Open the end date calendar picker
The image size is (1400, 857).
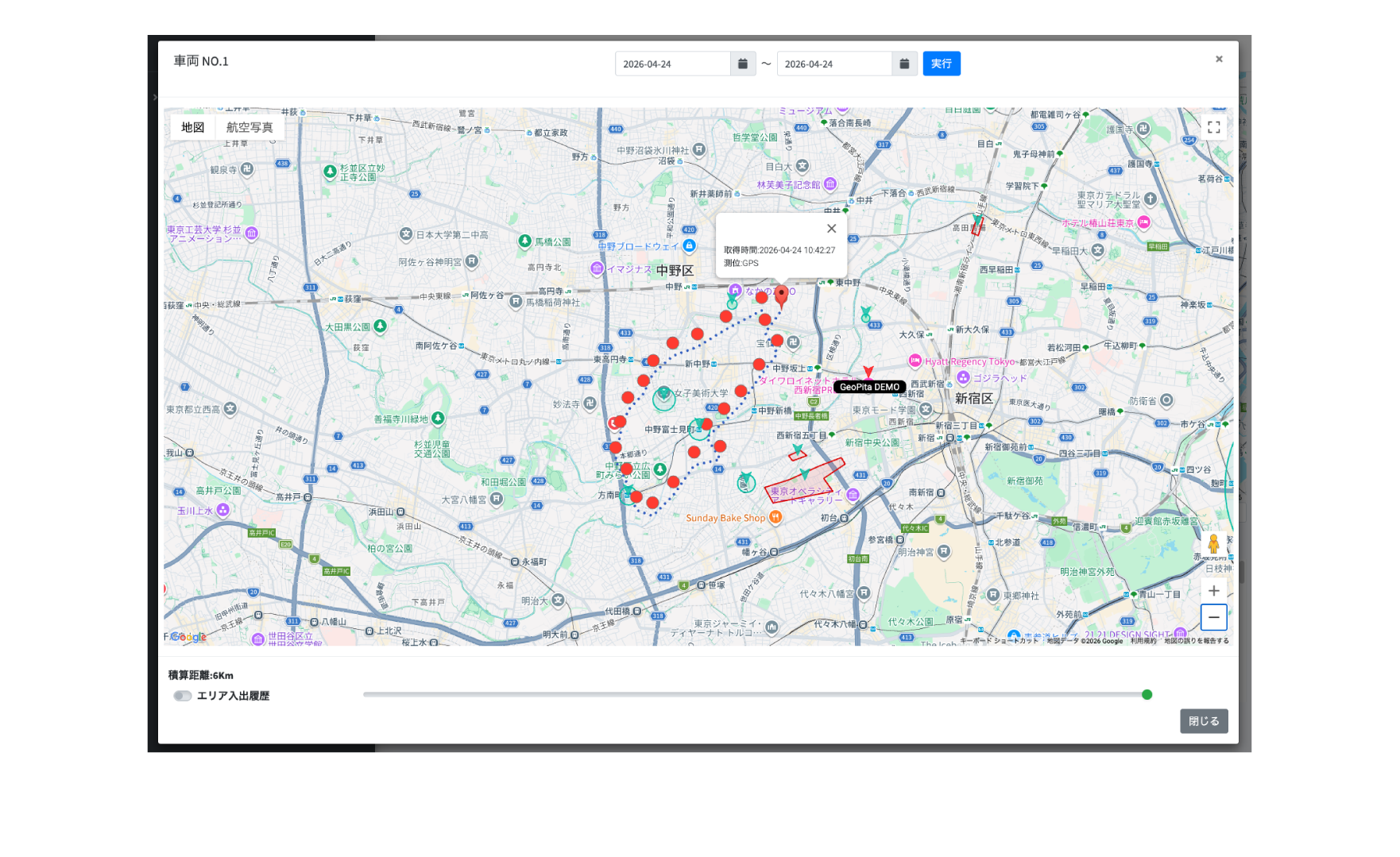coord(904,64)
